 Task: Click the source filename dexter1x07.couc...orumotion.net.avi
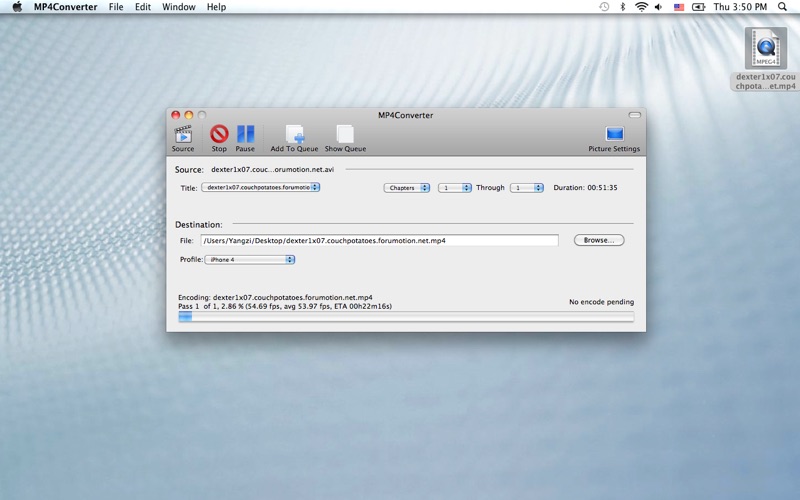point(272,169)
